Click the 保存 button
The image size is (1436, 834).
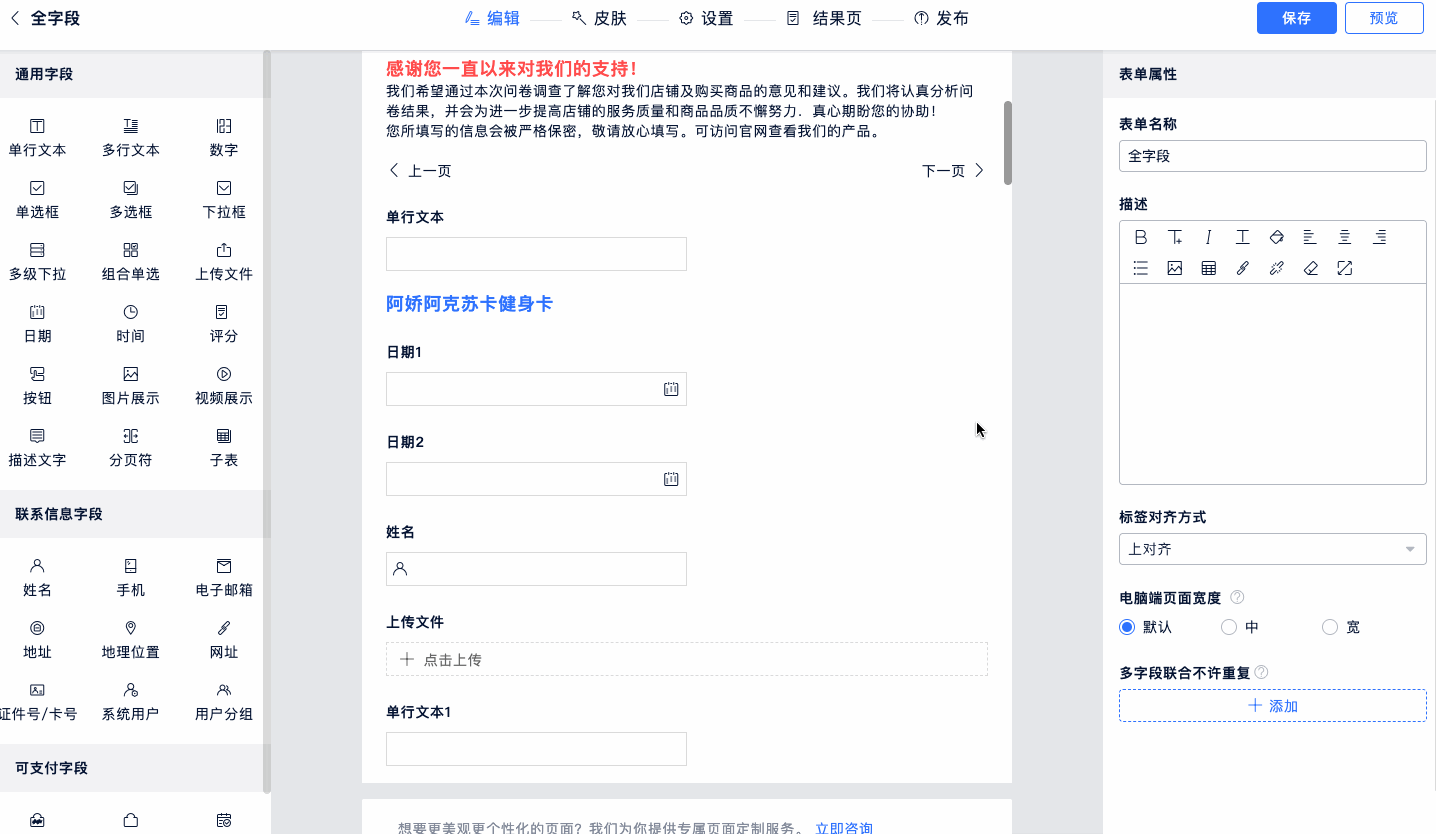click(1296, 18)
